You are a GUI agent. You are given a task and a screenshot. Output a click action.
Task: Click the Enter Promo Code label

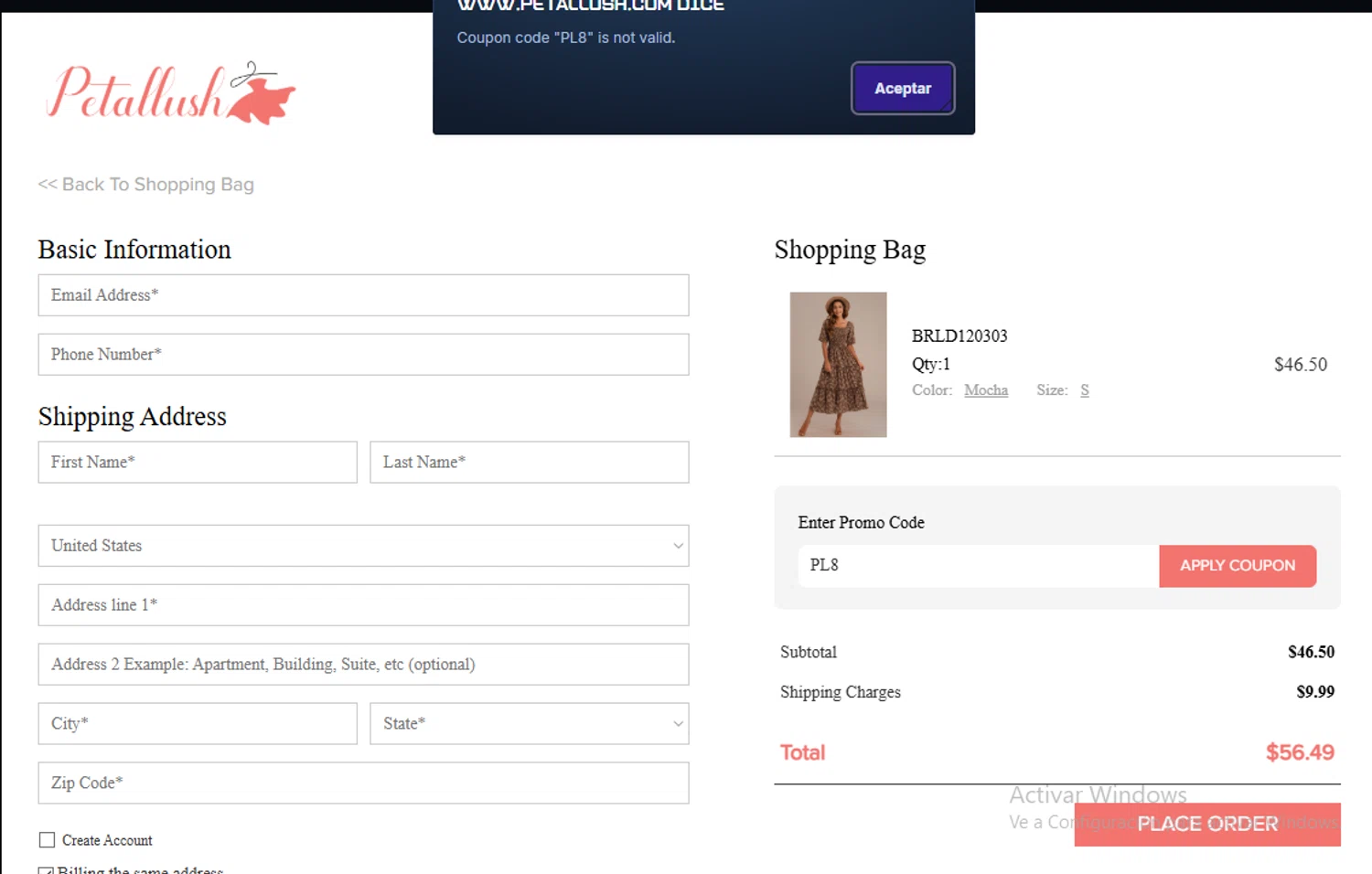861,523
